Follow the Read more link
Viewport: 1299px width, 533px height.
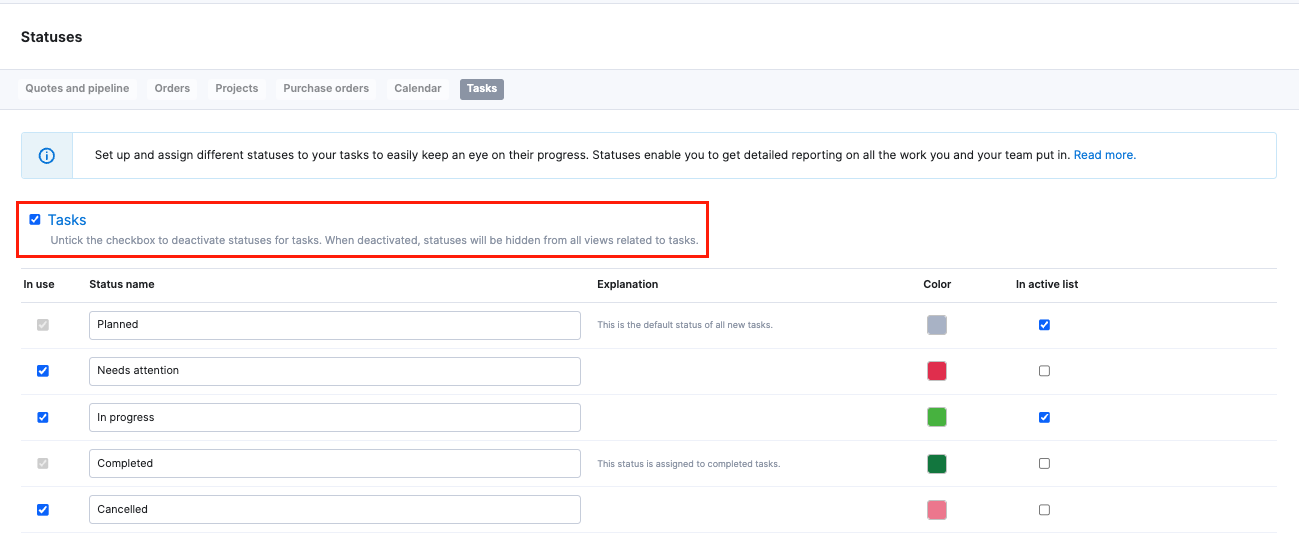pos(1105,155)
